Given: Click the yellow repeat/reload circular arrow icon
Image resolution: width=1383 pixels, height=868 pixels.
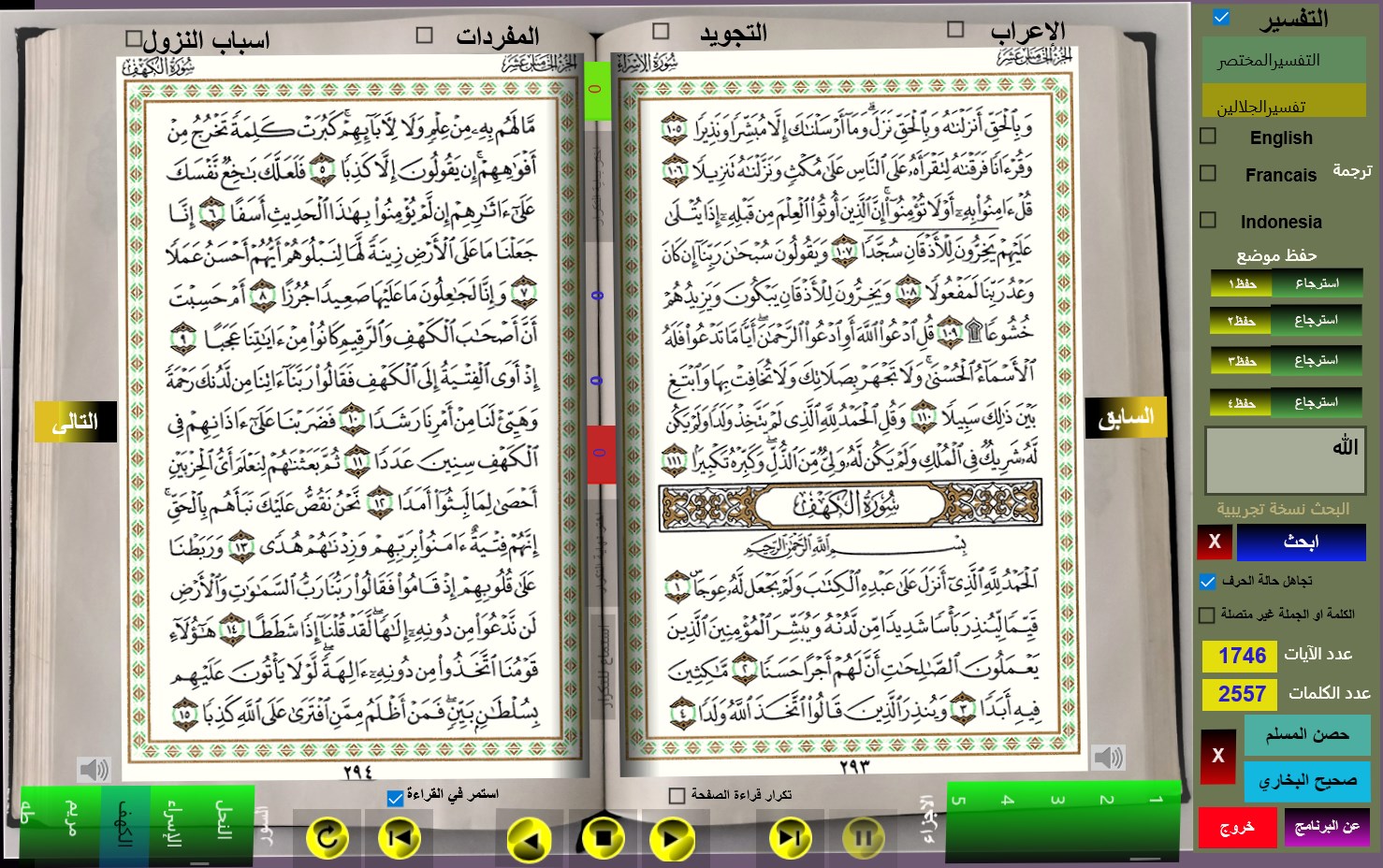Looking at the screenshot, I should pos(328,837).
